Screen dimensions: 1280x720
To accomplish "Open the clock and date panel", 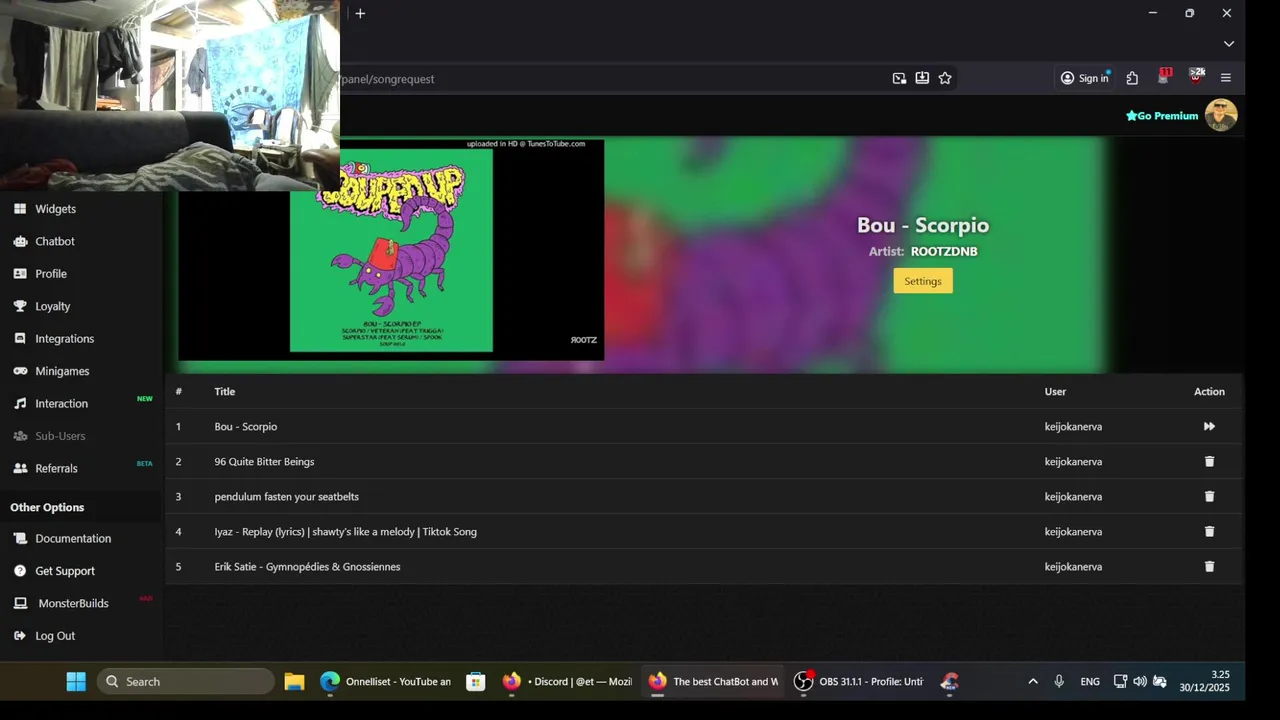I will click(x=1204, y=681).
